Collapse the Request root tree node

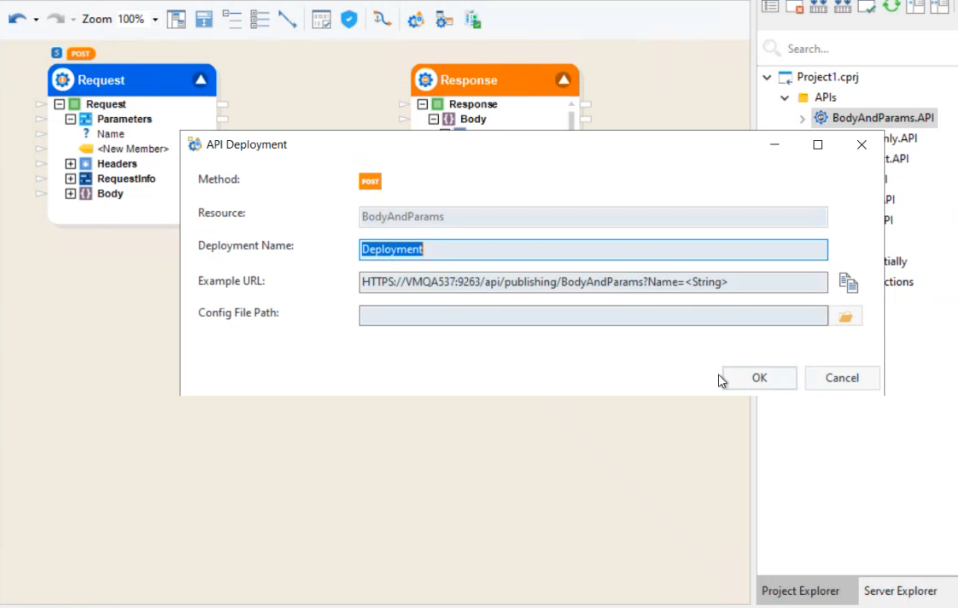point(59,104)
